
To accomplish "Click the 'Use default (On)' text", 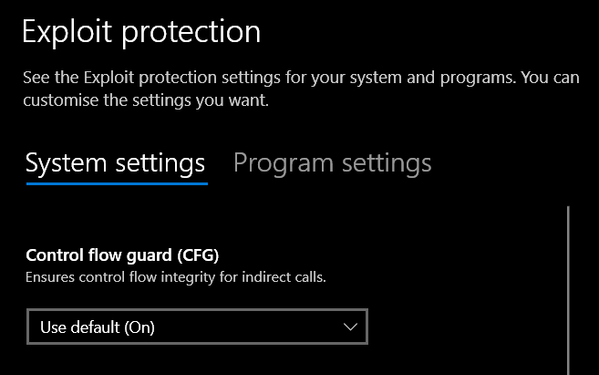I will pos(97,327).
